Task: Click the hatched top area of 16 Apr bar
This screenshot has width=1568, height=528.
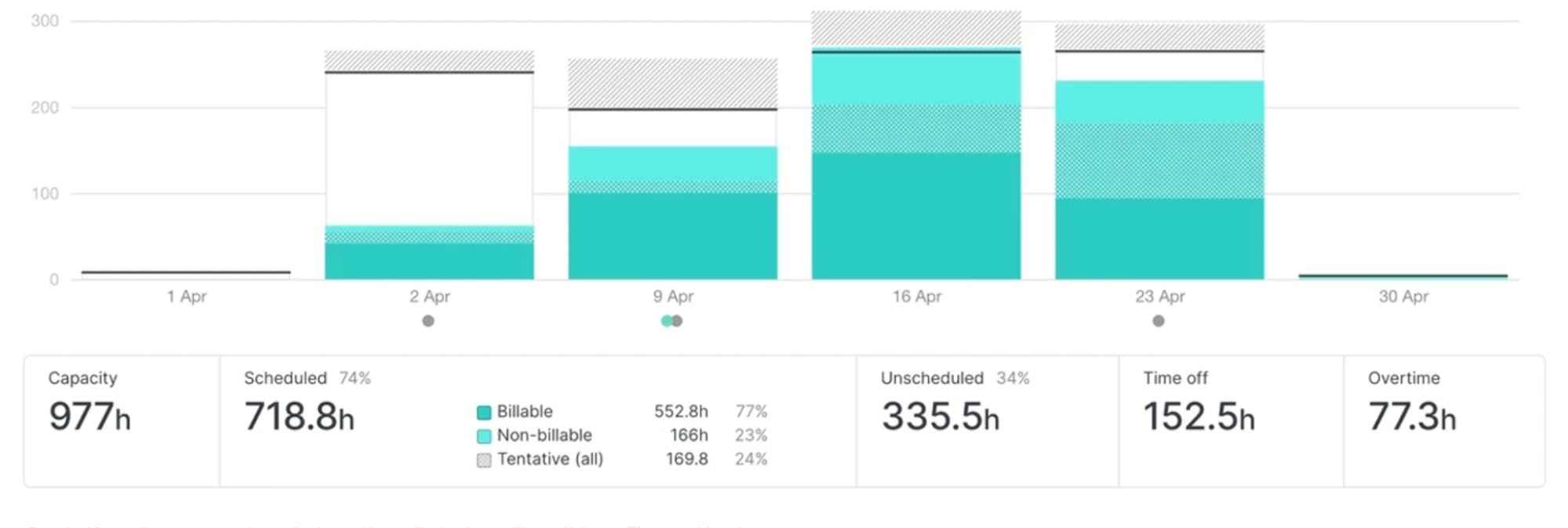Action: (916, 29)
